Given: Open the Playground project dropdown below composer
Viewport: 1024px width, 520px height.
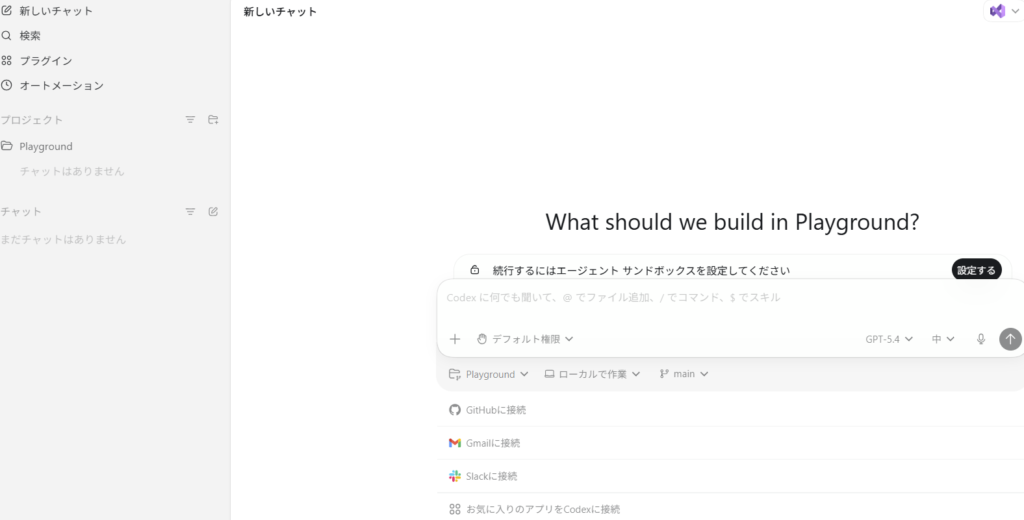Looking at the screenshot, I should pyautogui.click(x=489, y=374).
